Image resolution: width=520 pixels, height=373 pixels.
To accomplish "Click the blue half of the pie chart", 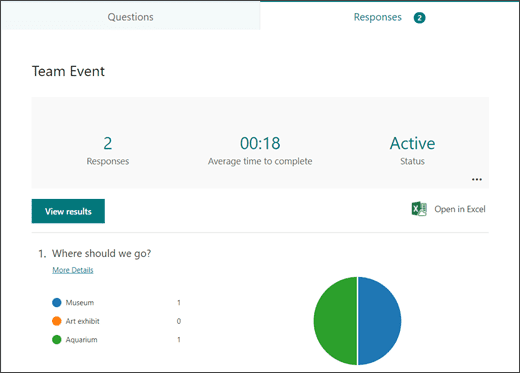I will pyautogui.click(x=379, y=321).
